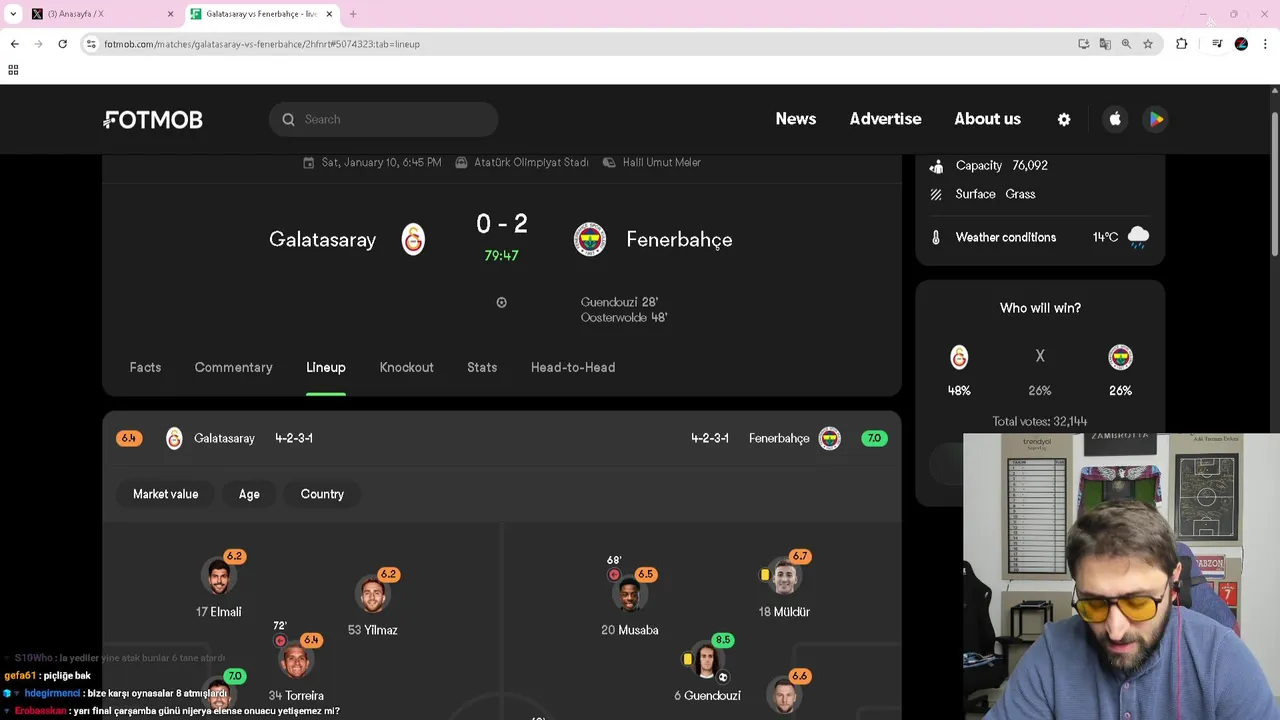Screen dimensions: 1280x720
Task: Open the Chrome profile avatar
Action: point(1241,44)
